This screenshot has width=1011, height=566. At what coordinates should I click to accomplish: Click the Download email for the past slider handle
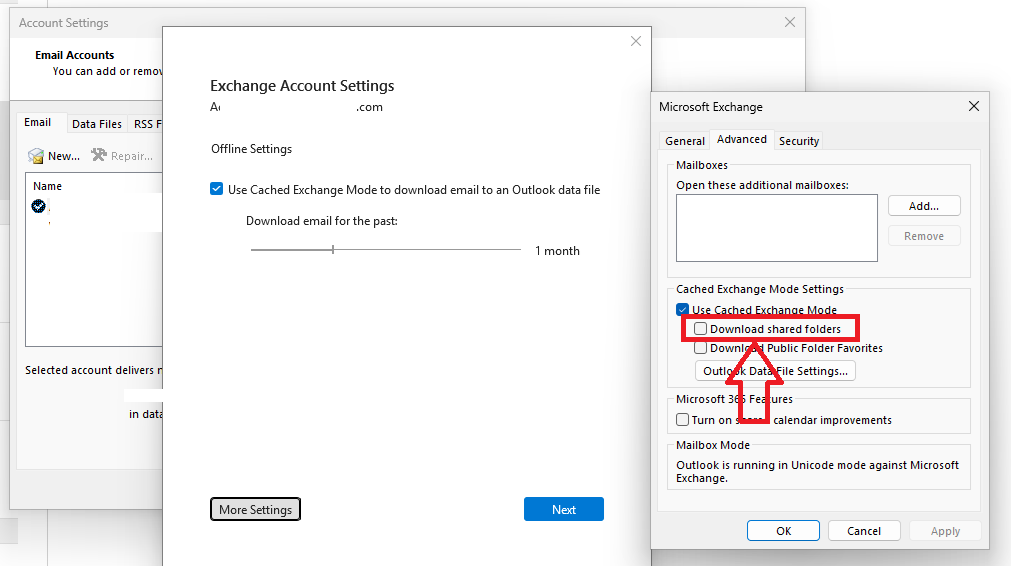coord(333,249)
